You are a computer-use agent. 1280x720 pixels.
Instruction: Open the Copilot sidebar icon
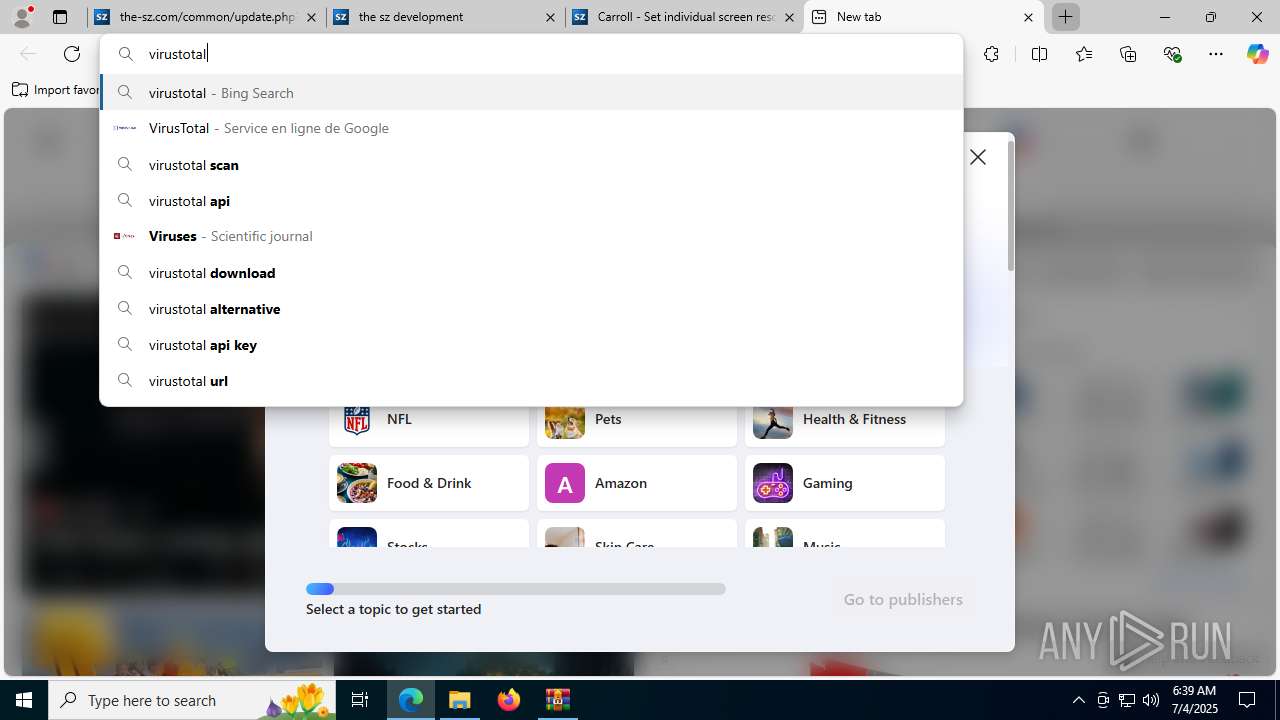(x=1257, y=54)
